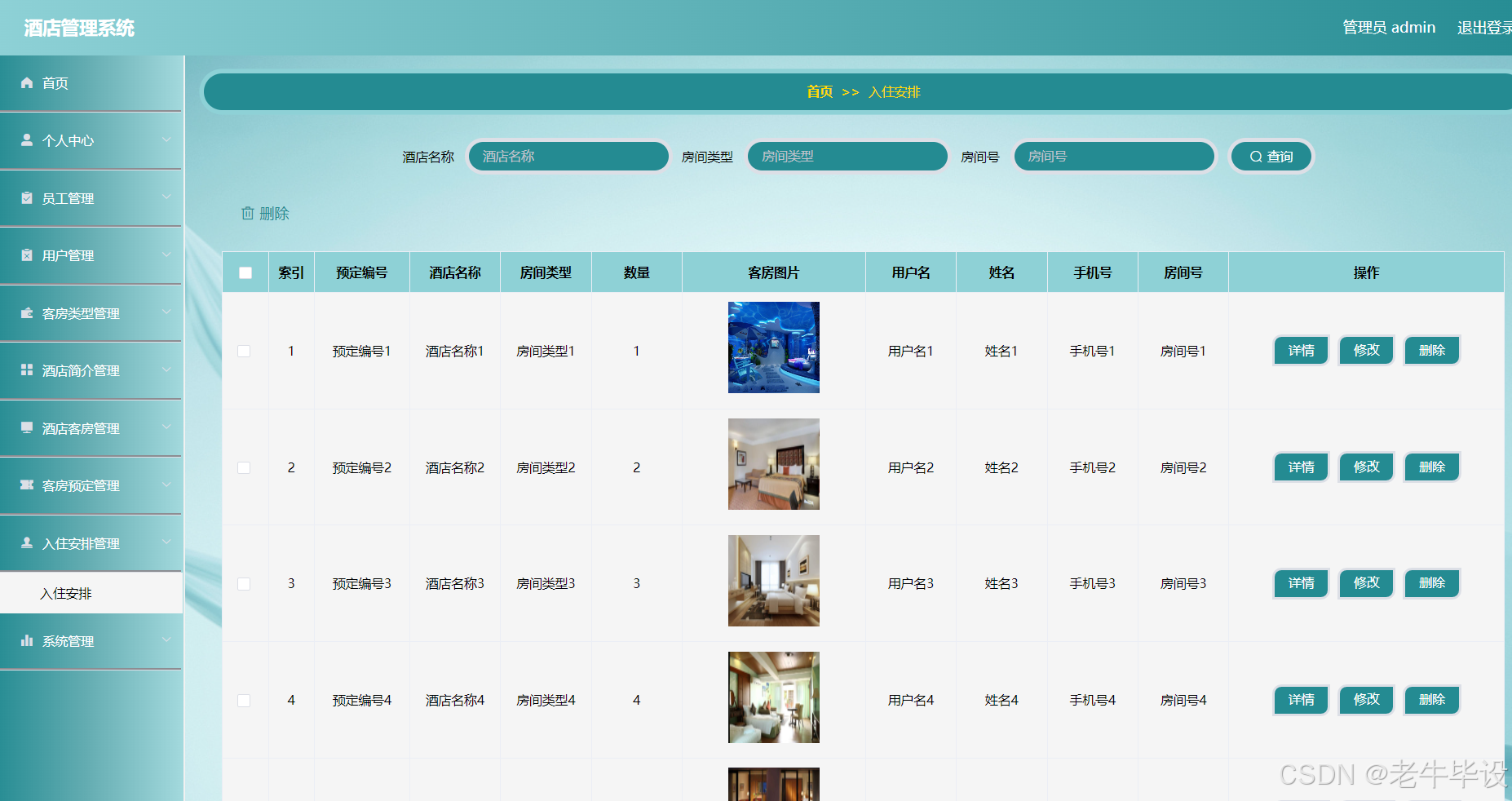Click cell 姓名1
1512x801 pixels.
(1001, 351)
